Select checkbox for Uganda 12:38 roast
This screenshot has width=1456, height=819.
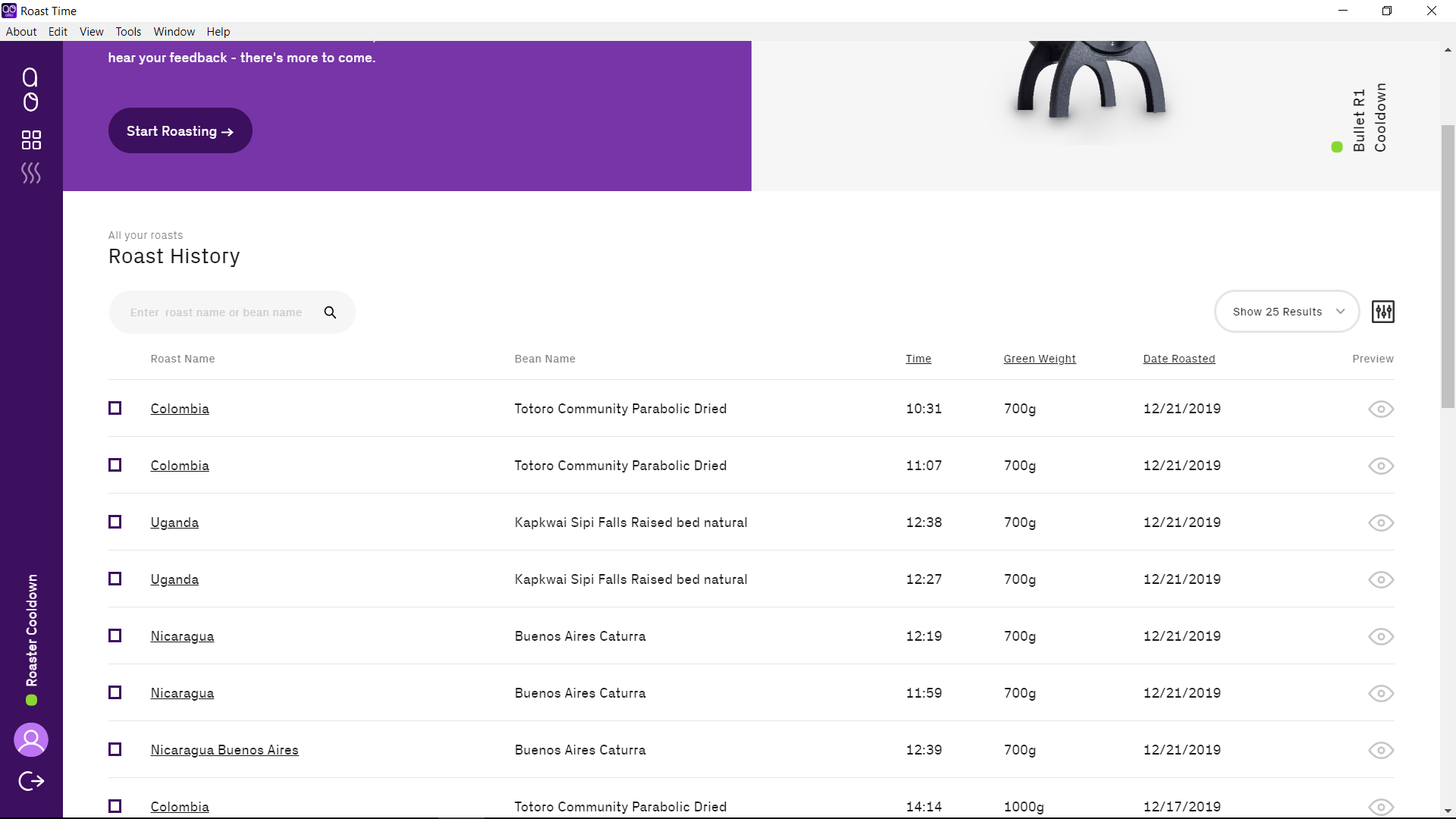[x=115, y=522]
